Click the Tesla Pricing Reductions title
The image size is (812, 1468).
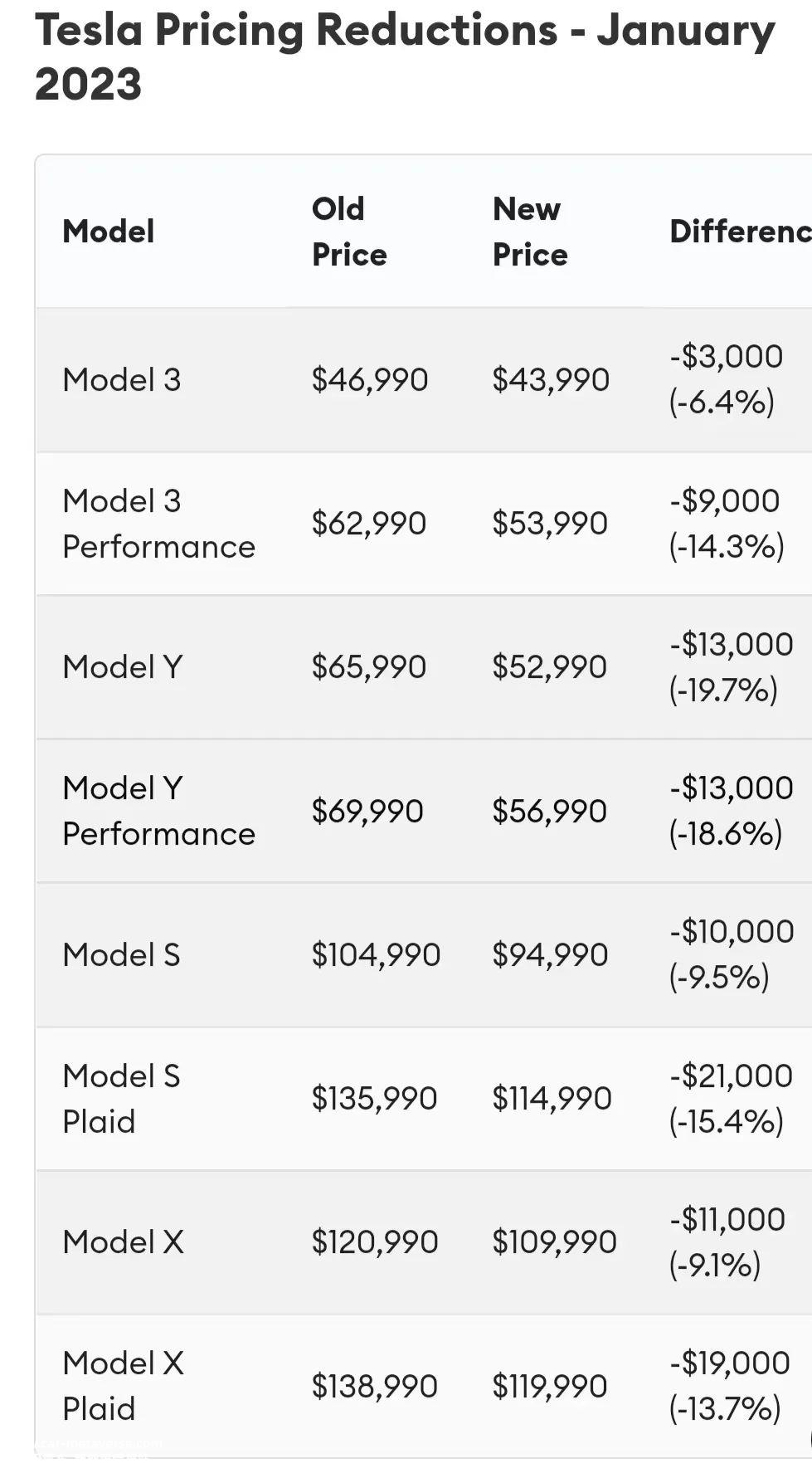(x=405, y=57)
